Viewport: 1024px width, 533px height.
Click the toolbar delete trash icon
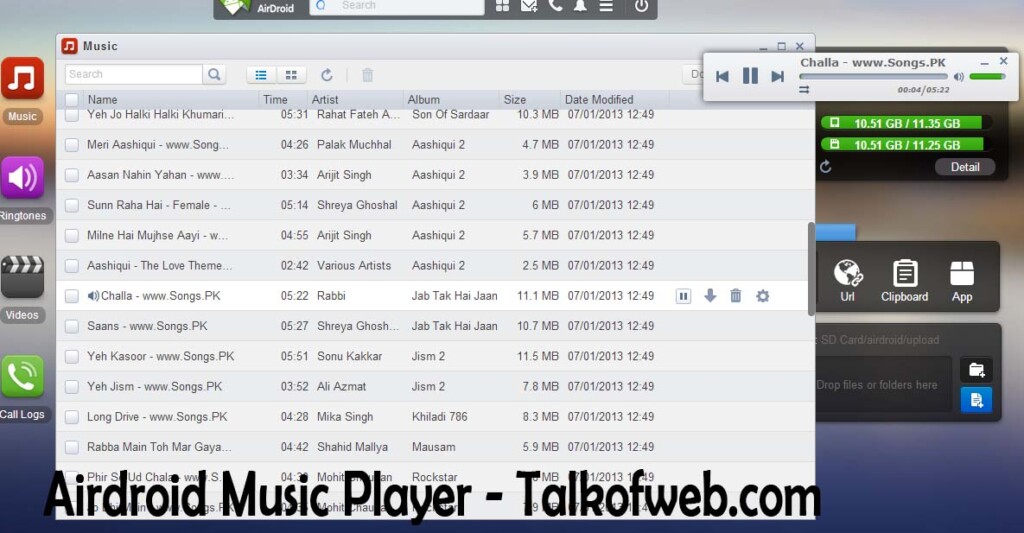[x=368, y=75]
